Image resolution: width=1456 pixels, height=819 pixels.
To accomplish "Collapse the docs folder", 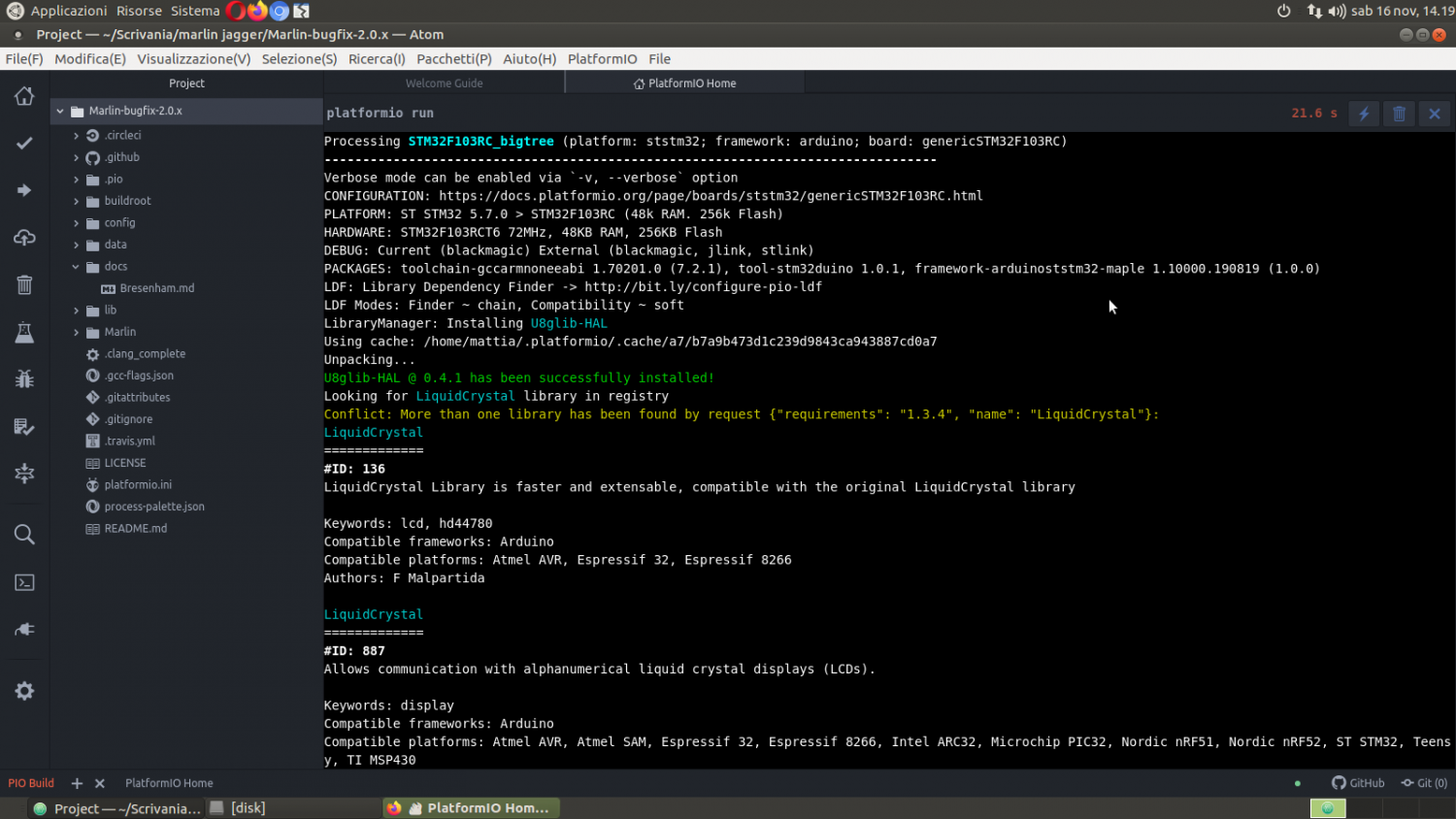I will [77, 267].
